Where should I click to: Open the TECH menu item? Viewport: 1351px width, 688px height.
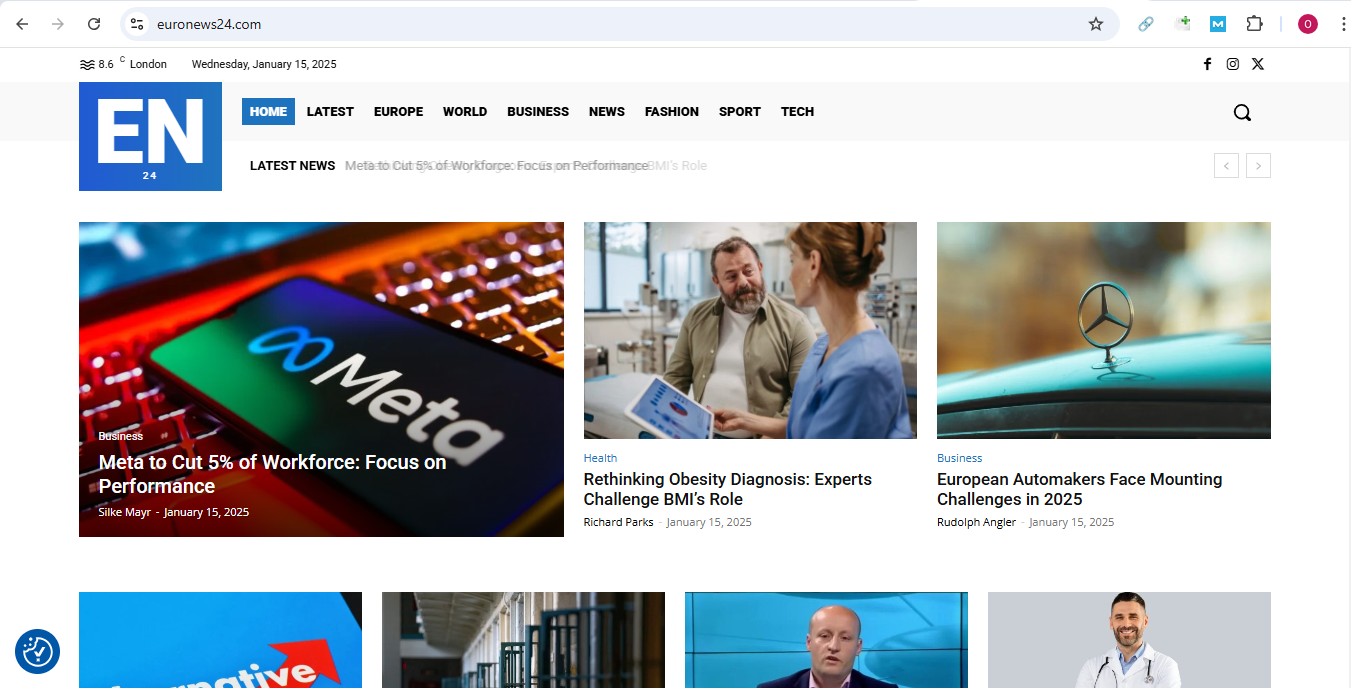[797, 112]
